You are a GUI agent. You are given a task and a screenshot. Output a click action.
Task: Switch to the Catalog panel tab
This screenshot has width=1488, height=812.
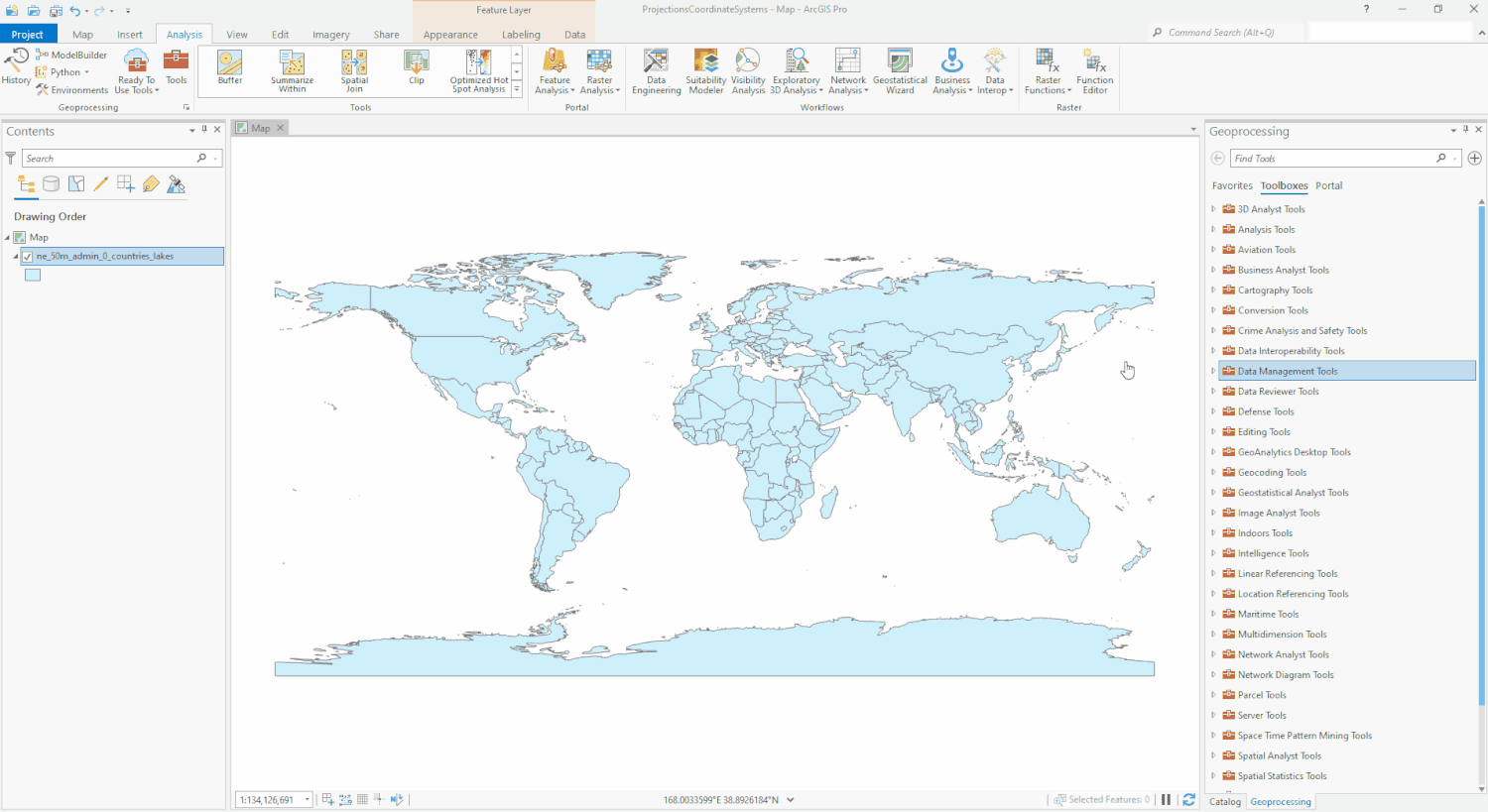click(1224, 801)
